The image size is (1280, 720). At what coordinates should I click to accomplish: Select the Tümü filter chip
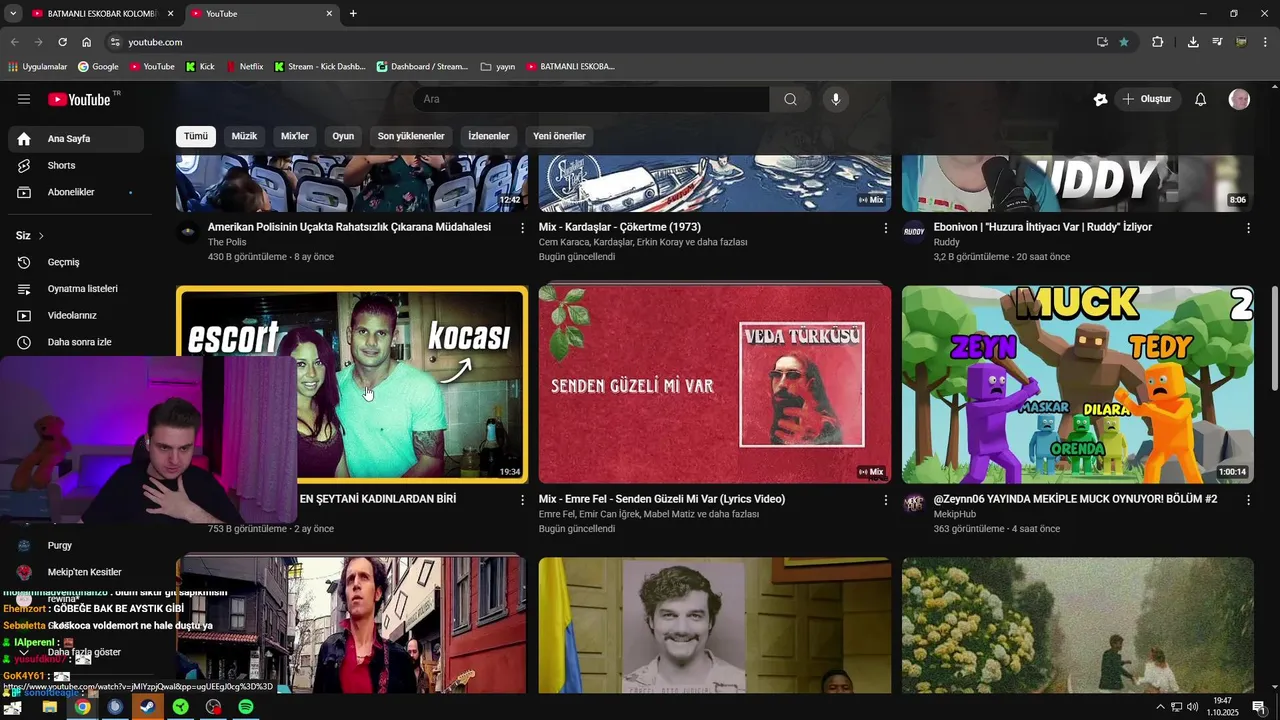click(196, 136)
